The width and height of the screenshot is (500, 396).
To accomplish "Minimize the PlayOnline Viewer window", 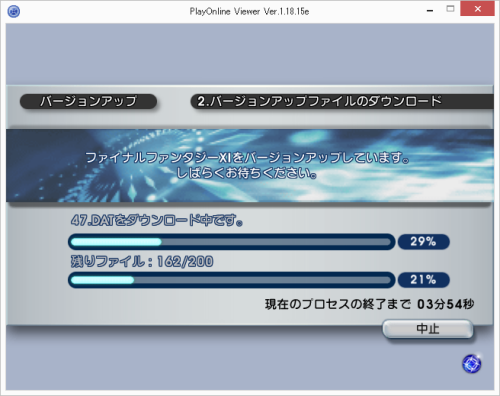I will click(430, 11).
